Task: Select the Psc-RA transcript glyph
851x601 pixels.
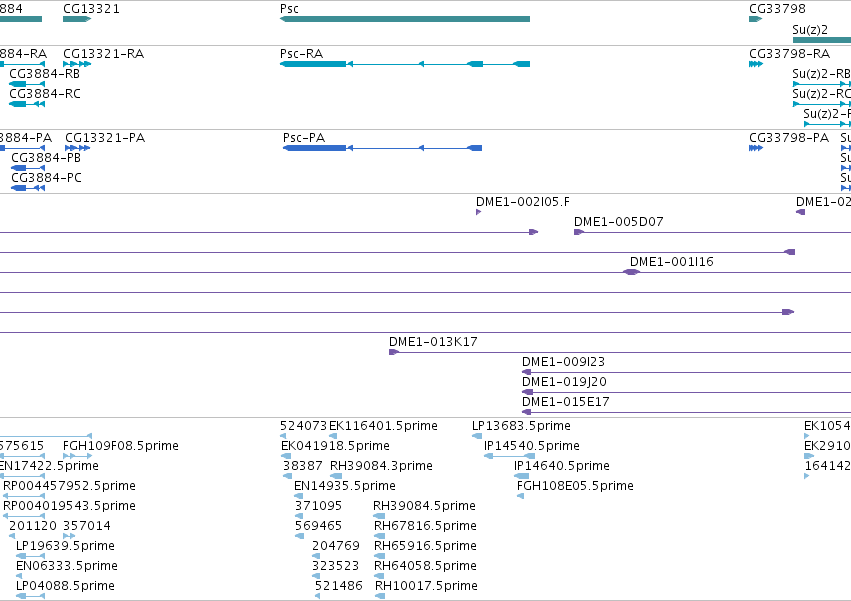Action: [x=405, y=64]
